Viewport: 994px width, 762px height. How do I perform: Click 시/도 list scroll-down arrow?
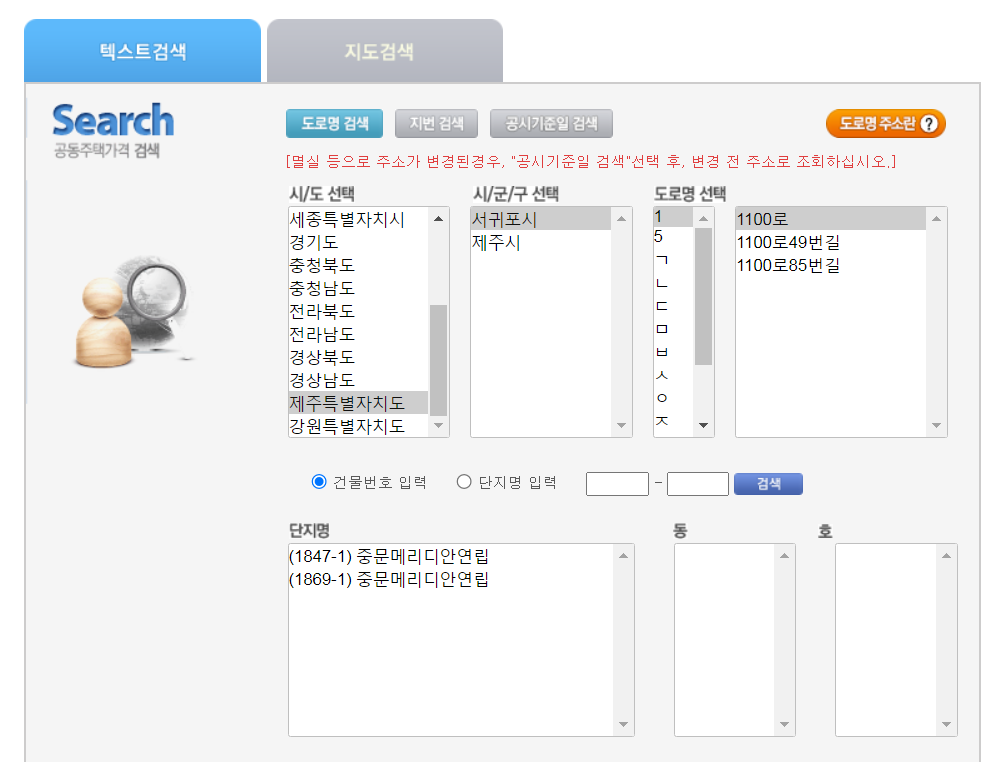tap(438, 425)
